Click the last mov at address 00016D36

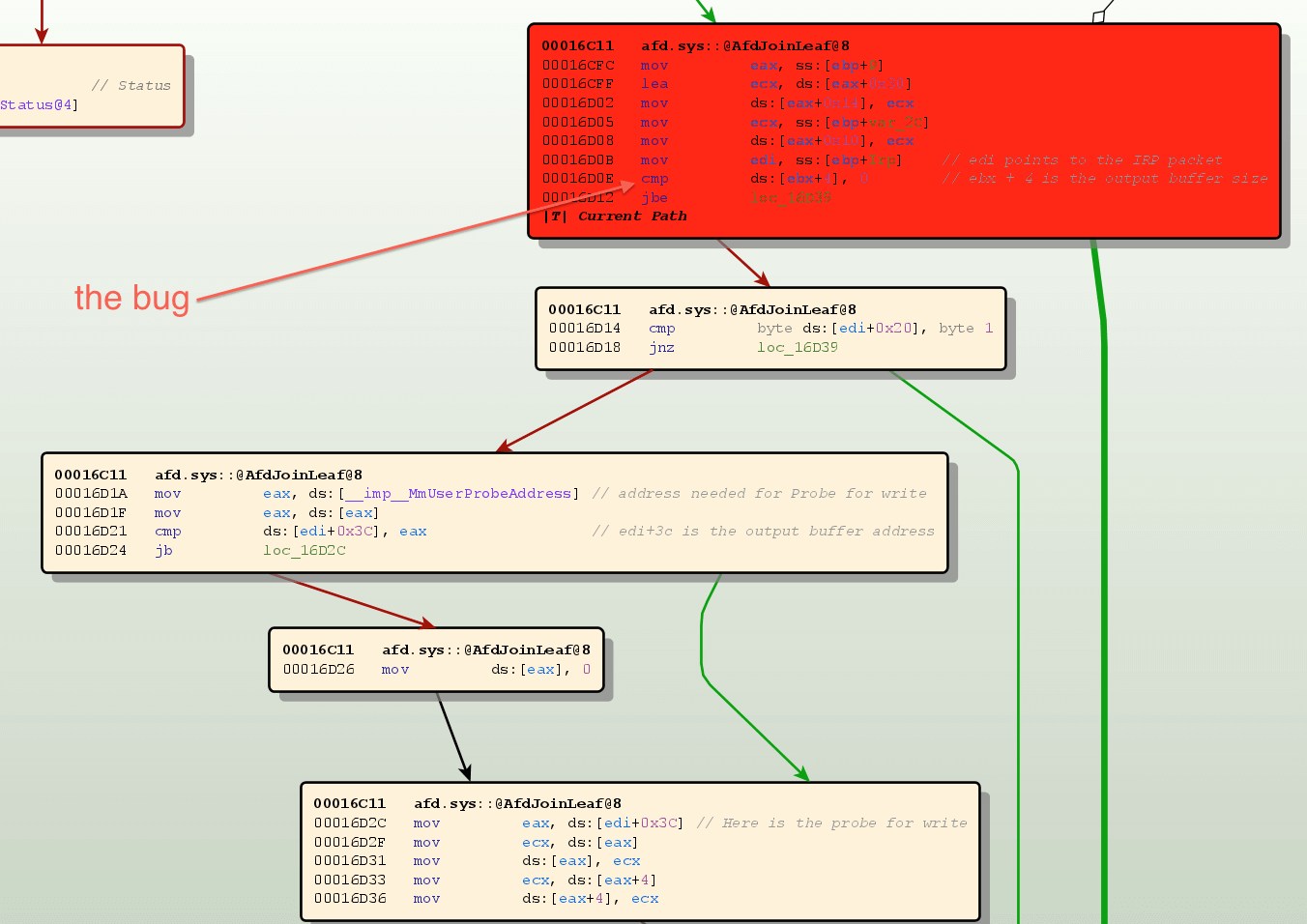(426, 899)
